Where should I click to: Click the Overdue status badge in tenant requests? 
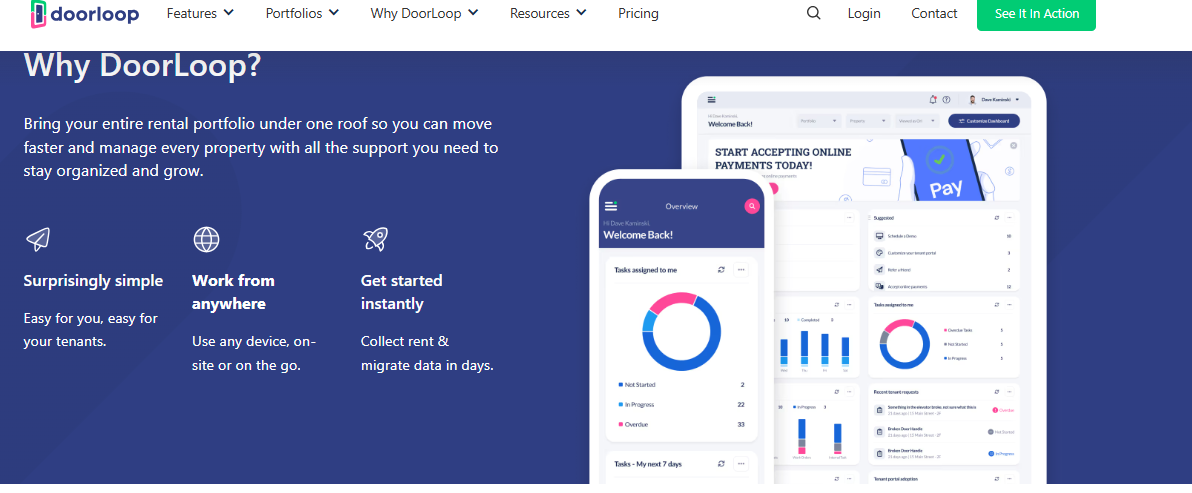coord(1003,409)
